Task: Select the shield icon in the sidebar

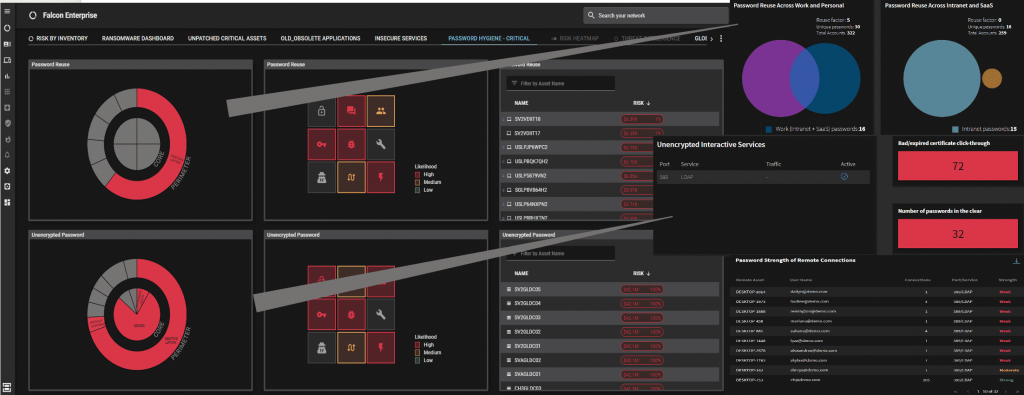Action: (x=7, y=123)
